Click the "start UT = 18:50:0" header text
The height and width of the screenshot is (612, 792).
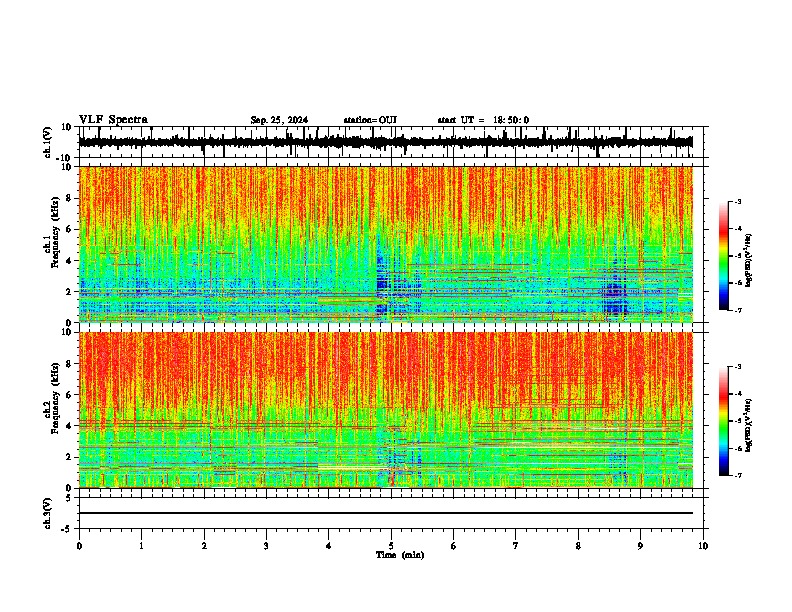coord(483,120)
